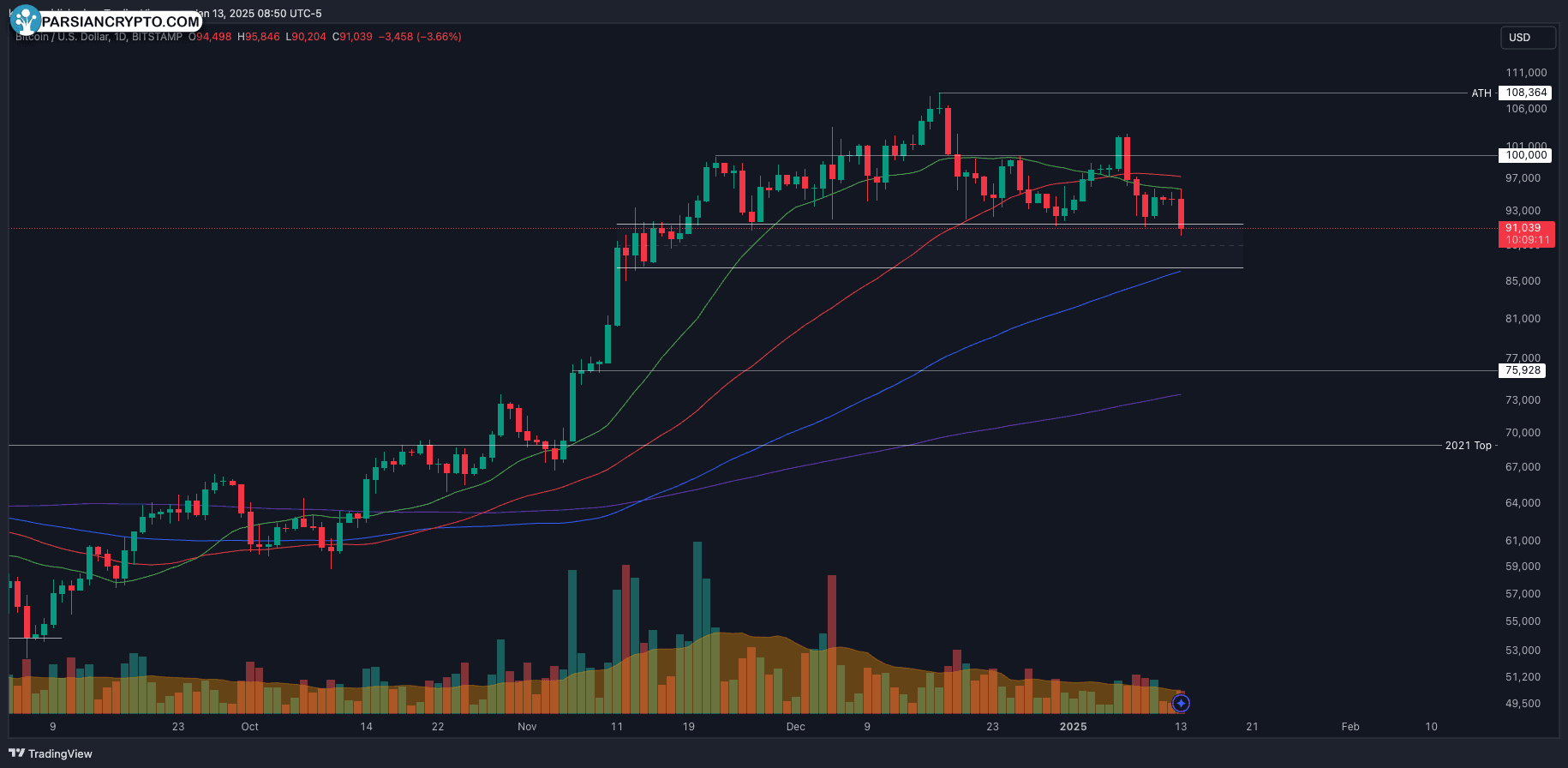Click the close value C91,039
The height and width of the screenshot is (768, 1568).
point(352,37)
